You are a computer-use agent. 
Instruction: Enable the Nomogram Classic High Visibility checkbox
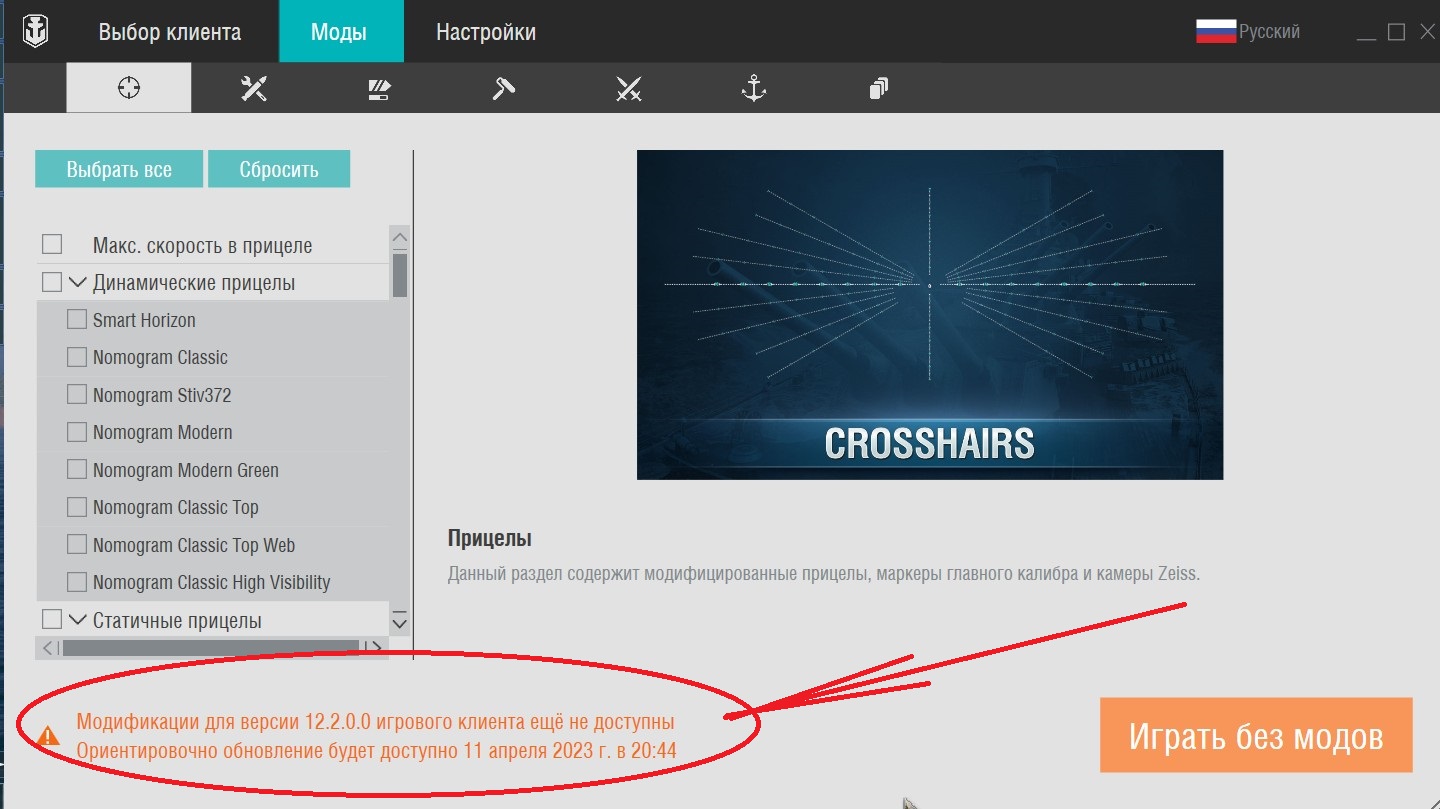[77, 582]
